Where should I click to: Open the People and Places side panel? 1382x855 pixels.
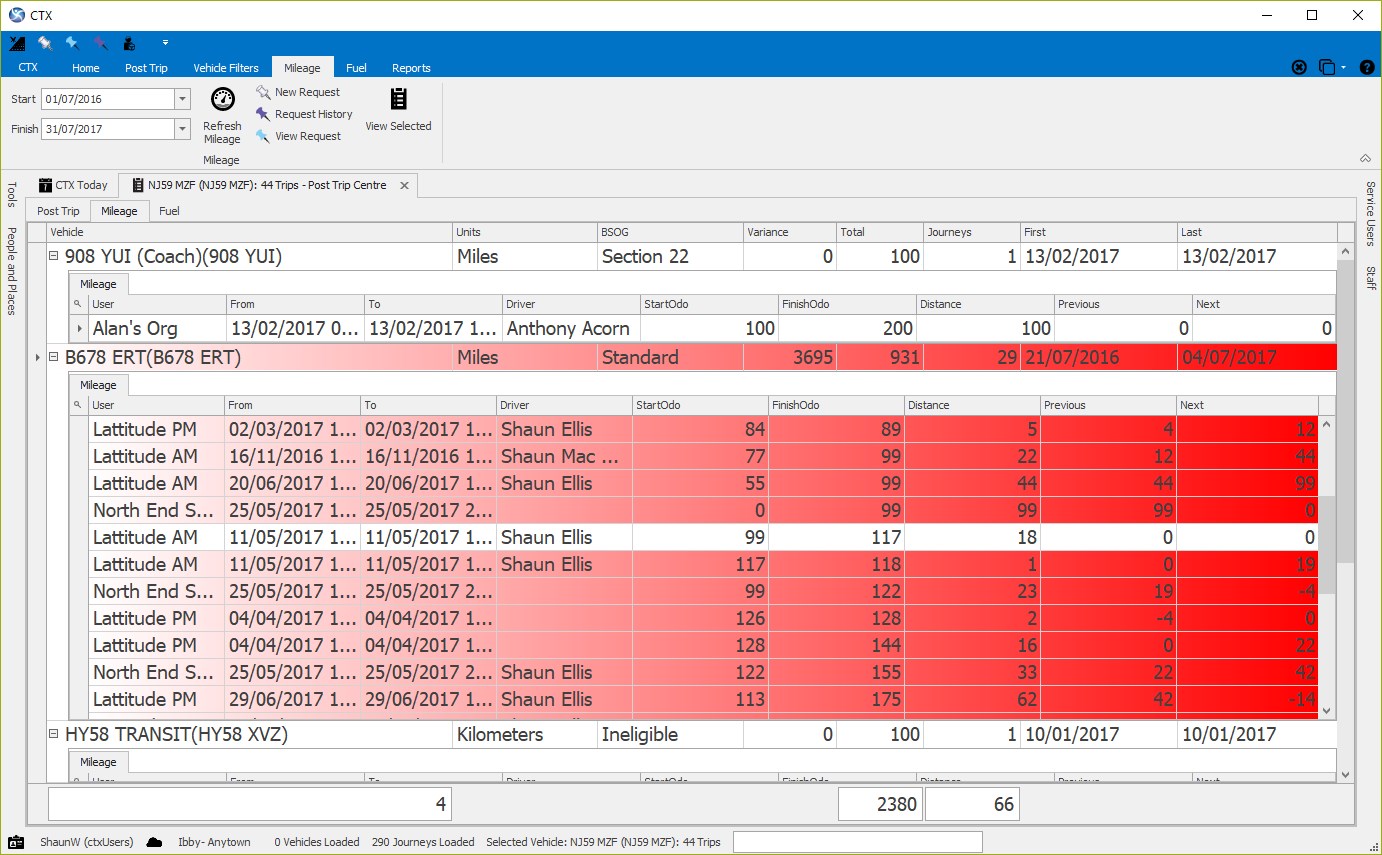tap(12, 271)
